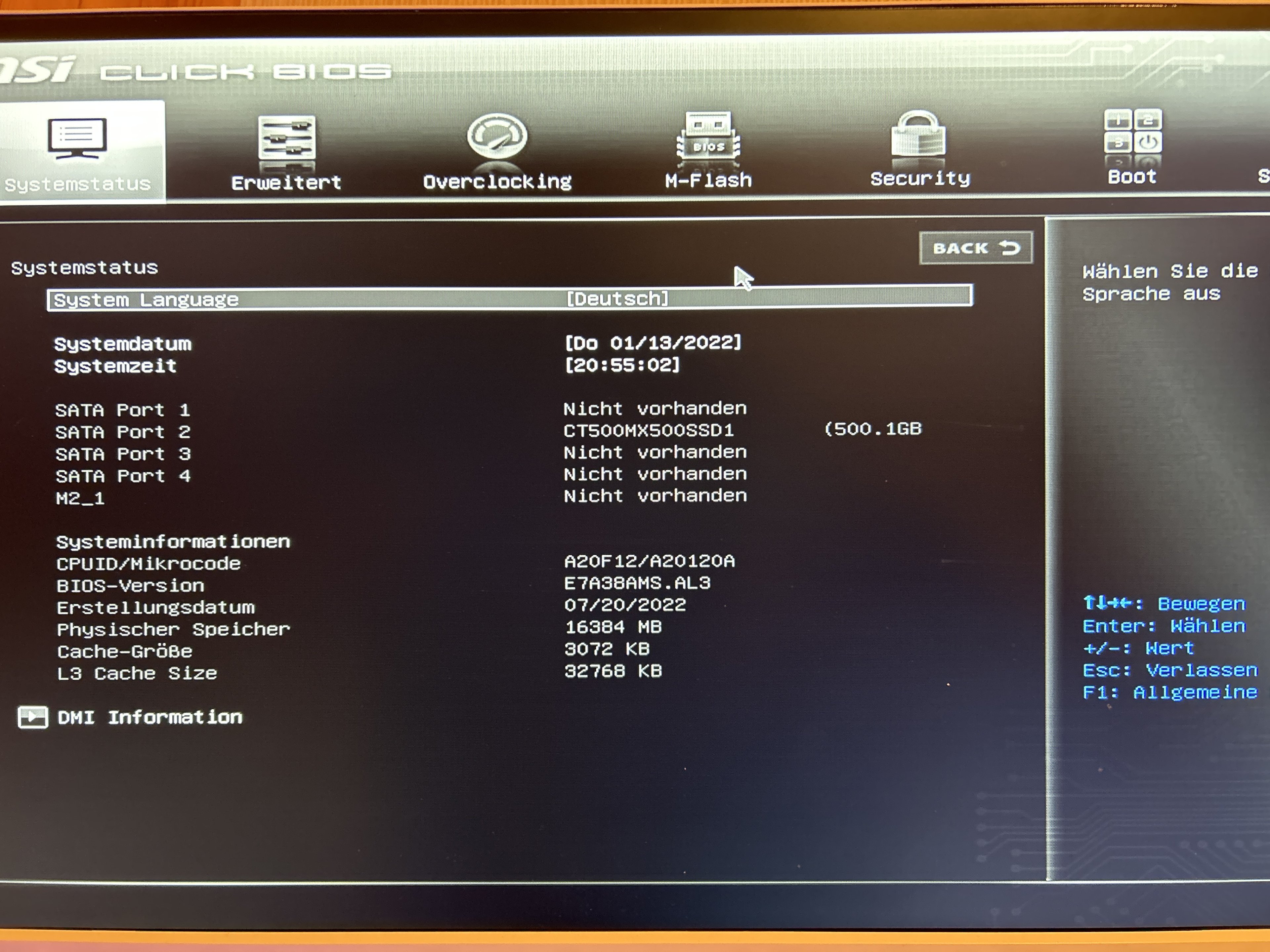Select the Systemzeit time value
The width and height of the screenshot is (1270, 952).
pos(622,365)
